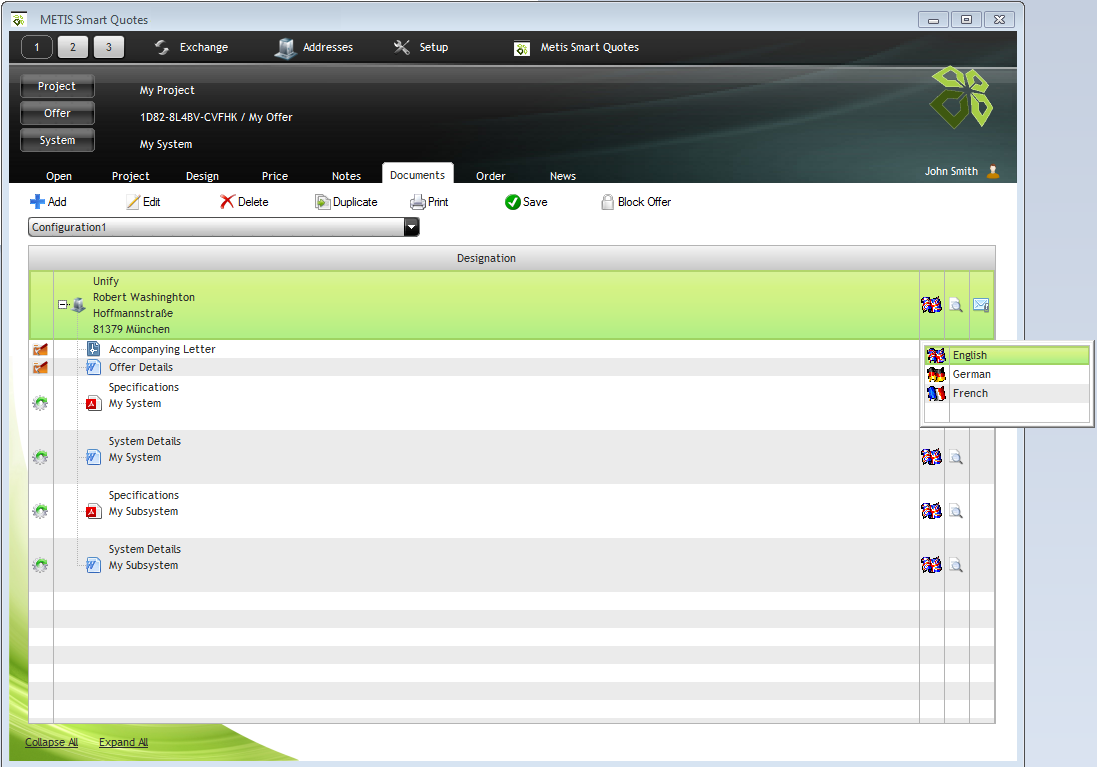Click the Project button

(x=57, y=86)
